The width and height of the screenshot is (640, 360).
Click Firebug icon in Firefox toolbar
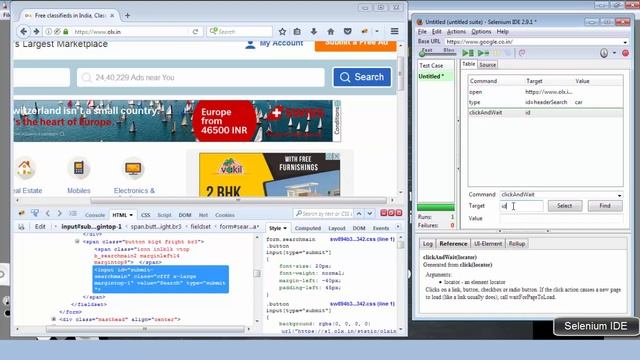point(364,31)
